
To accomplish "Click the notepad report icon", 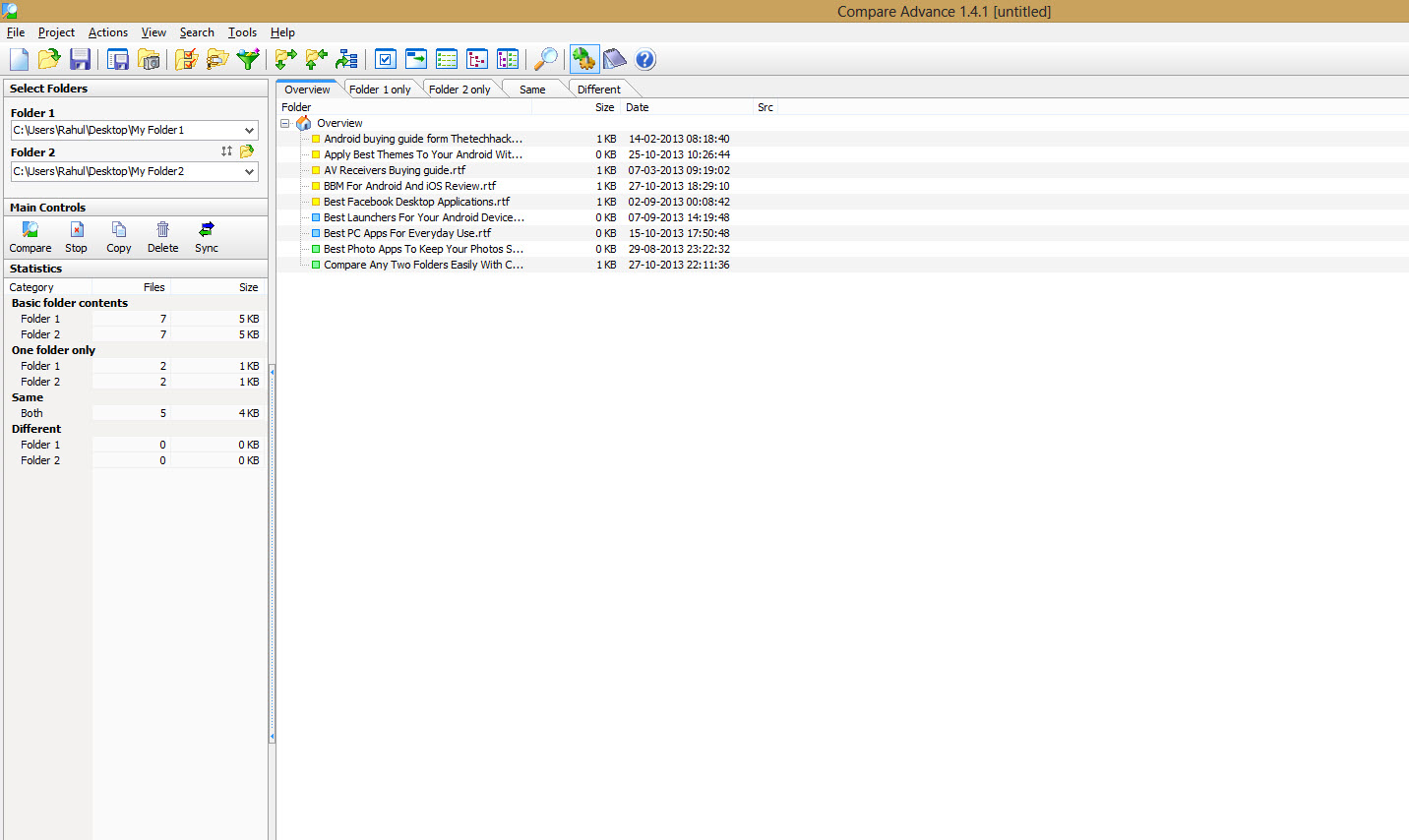I will [x=615, y=59].
